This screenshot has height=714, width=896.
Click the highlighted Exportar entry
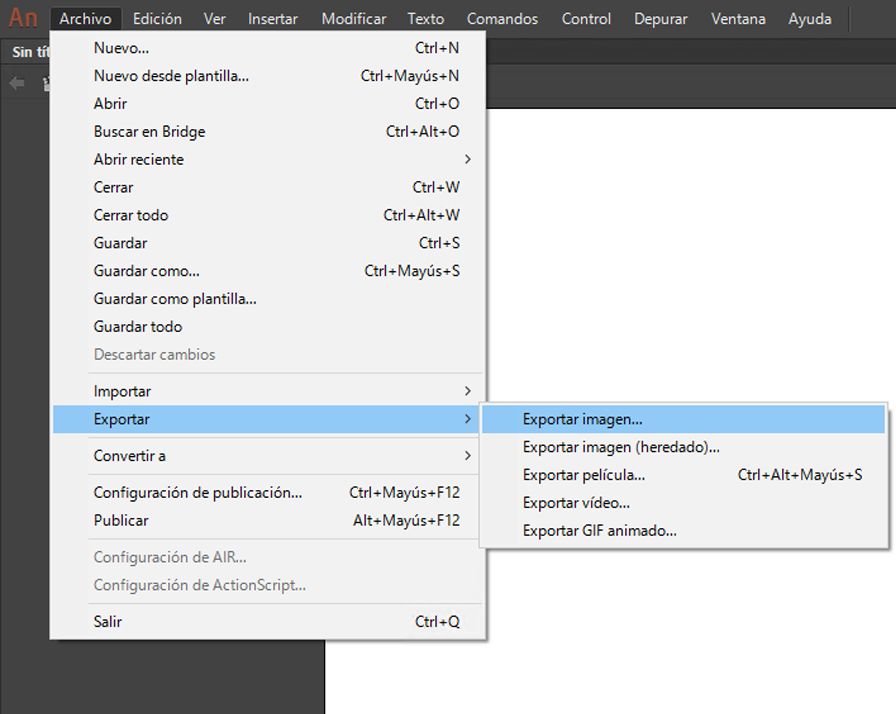point(267,419)
